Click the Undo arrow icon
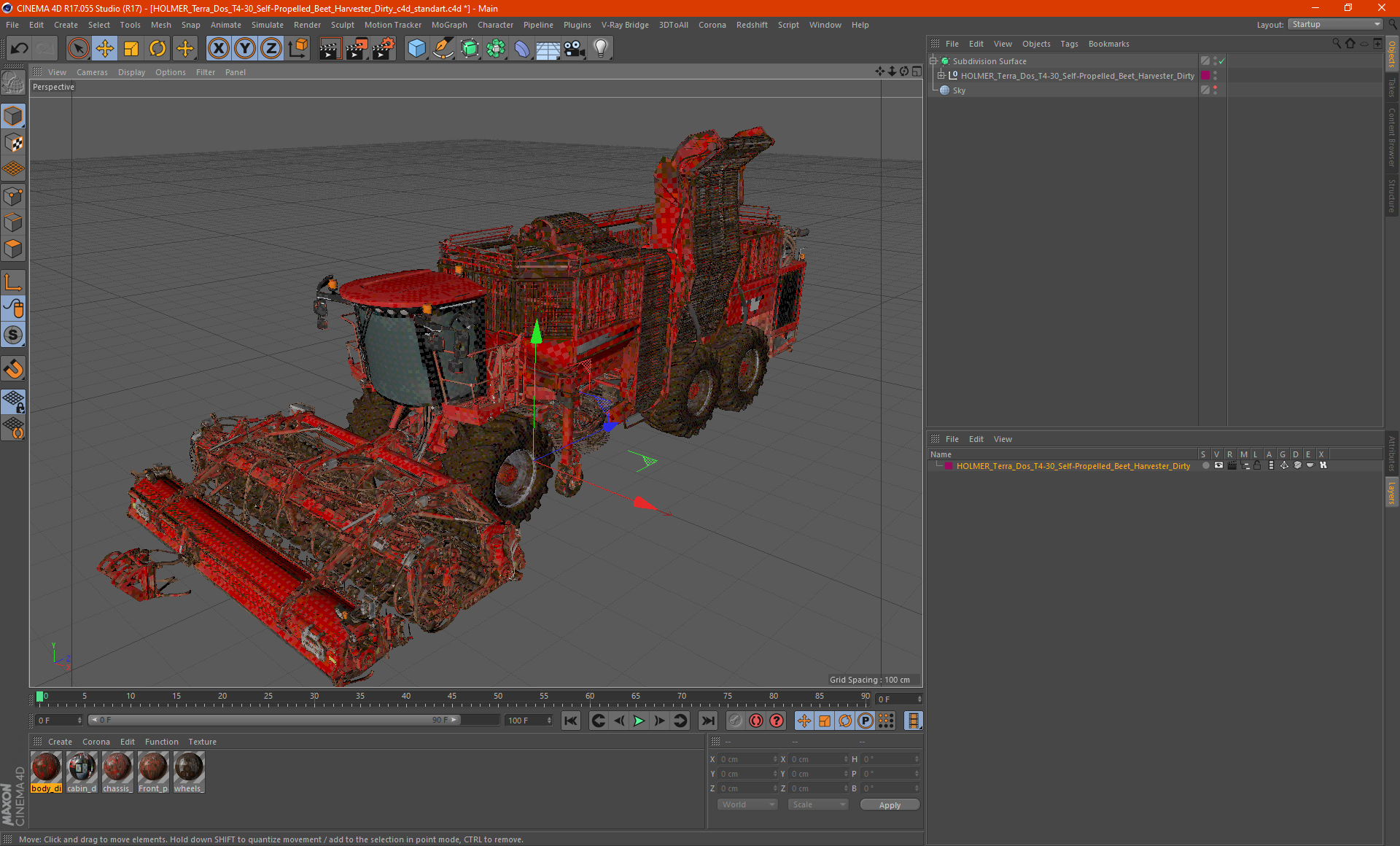This screenshot has width=1400, height=846. click(x=19, y=49)
